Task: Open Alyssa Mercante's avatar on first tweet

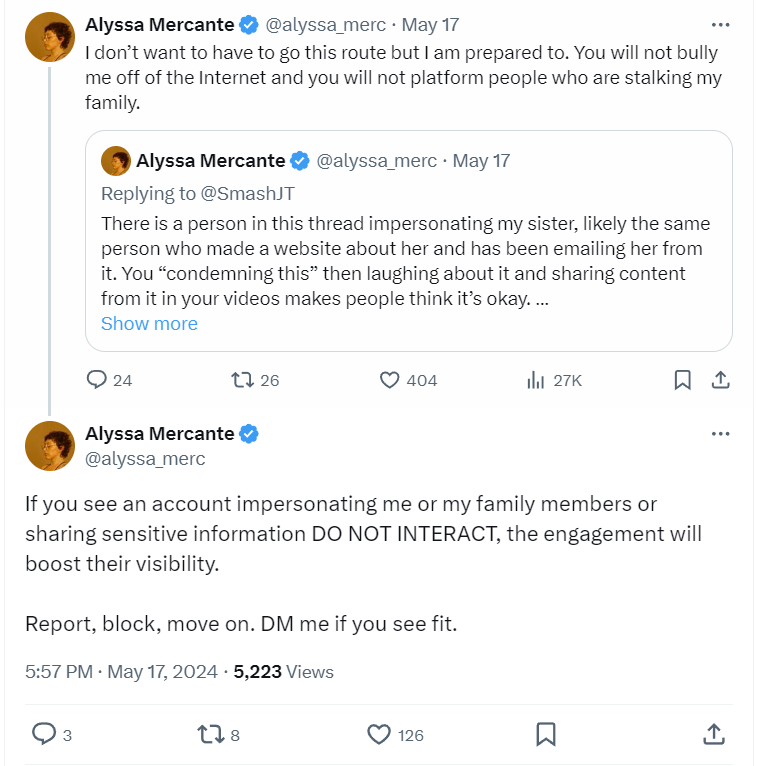Action: (x=49, y=38)
